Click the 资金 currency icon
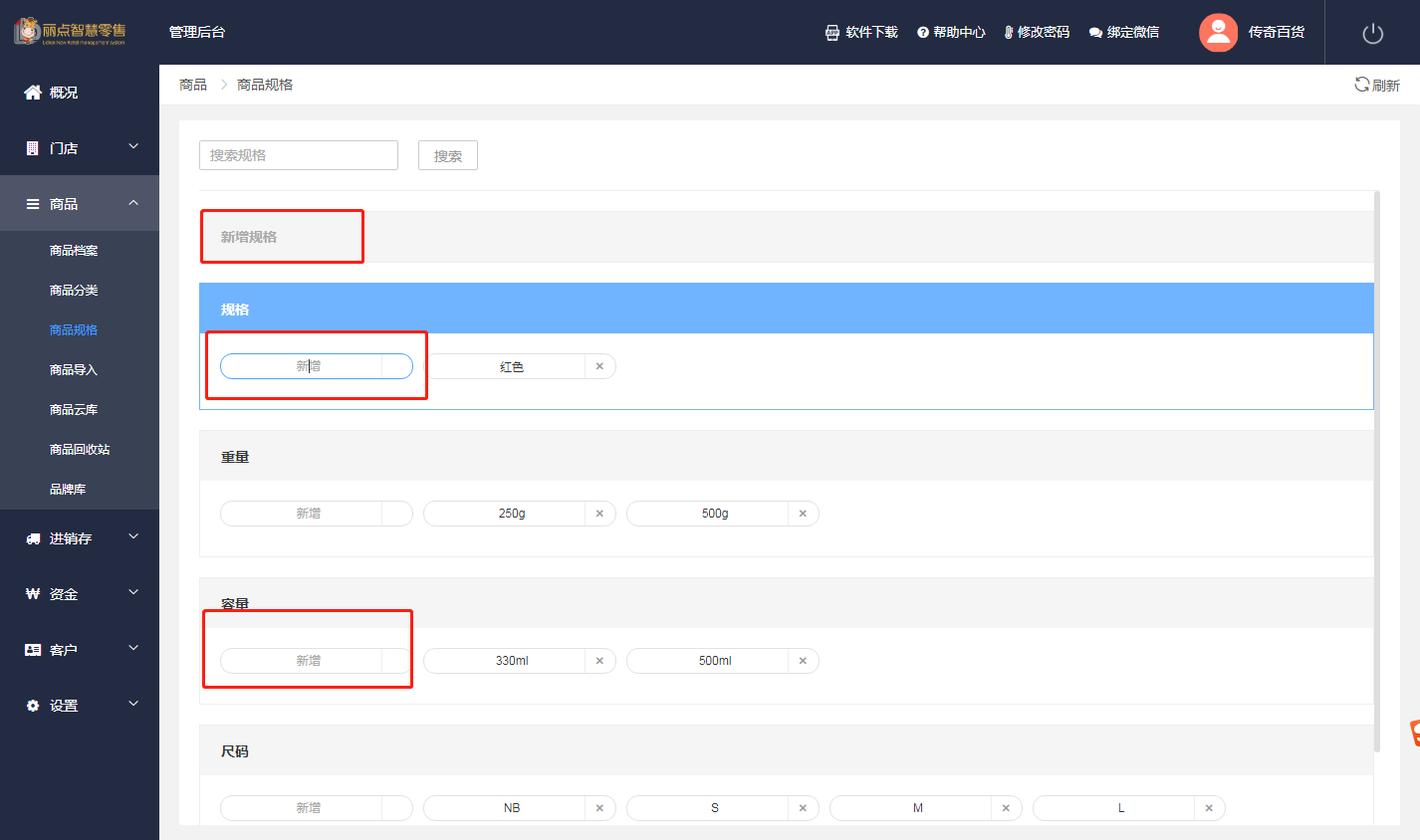The image size is (1420, 840). 33,594
